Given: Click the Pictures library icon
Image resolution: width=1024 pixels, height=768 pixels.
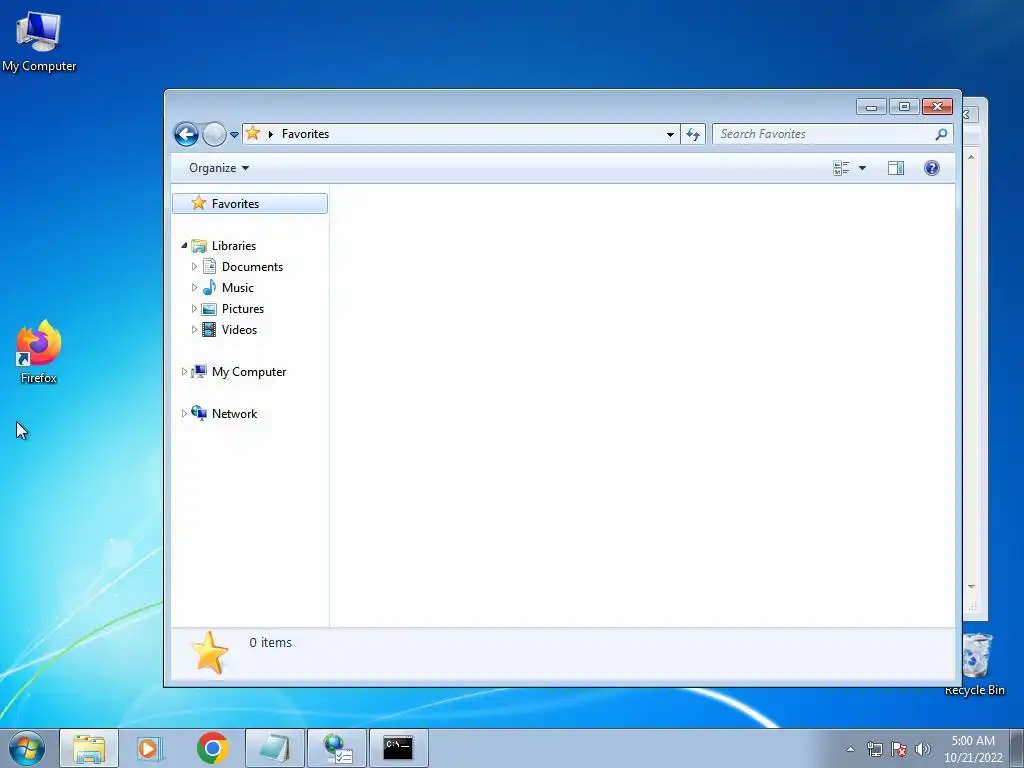Looking at the screenshot, I should click(209, 309).
